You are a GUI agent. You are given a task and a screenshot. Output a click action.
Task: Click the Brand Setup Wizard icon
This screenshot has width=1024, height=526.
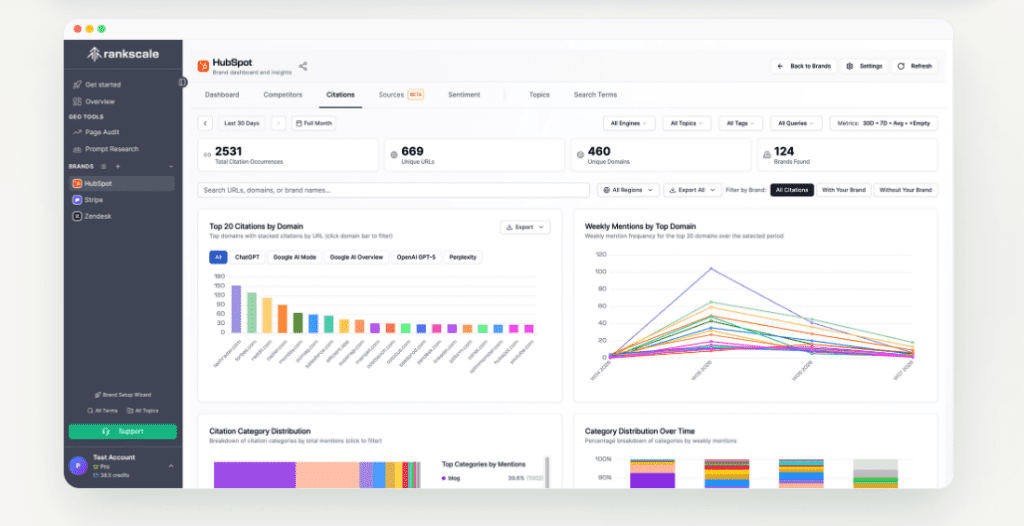pyautogui.click(x=97, y=395)
